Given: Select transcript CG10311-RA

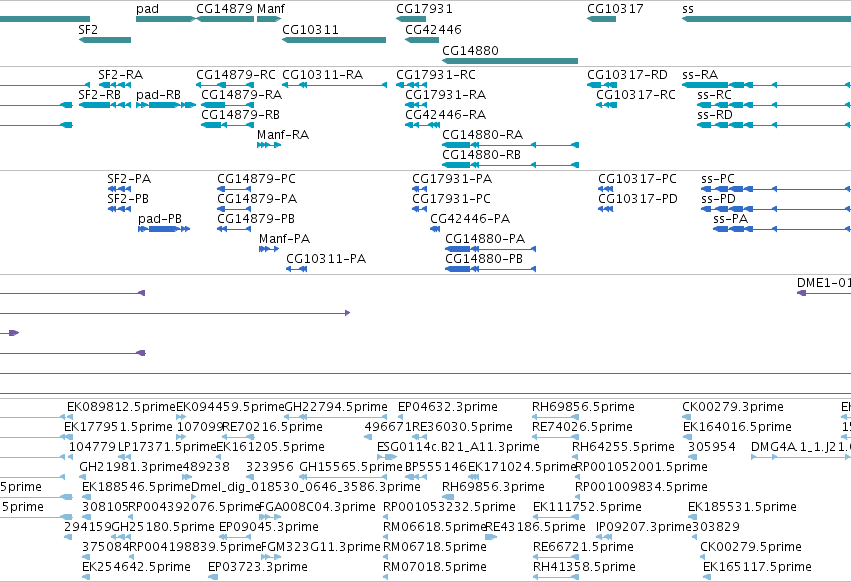Looking at the screenshot, I should pyautogui.click(x=334, y=85).
